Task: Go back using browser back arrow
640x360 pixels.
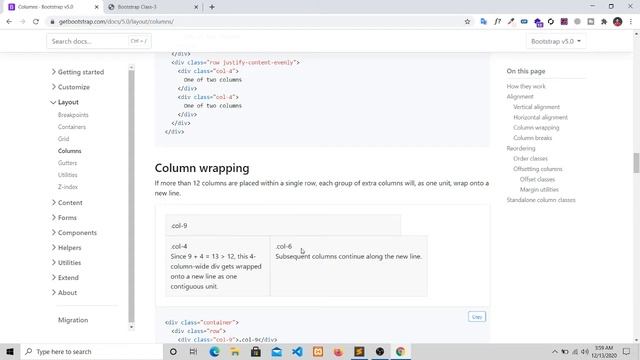Action: tap(9, 22)
